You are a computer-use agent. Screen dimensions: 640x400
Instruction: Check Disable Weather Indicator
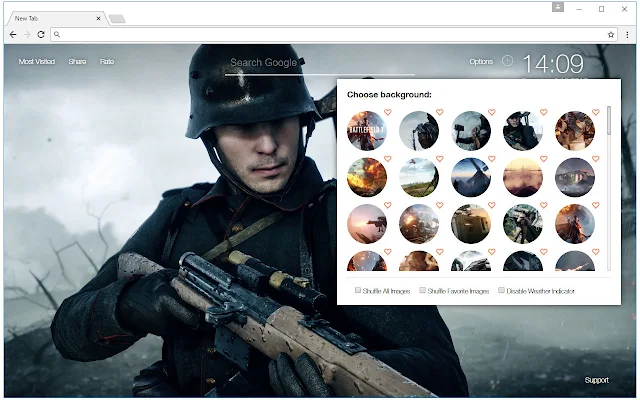501,290
